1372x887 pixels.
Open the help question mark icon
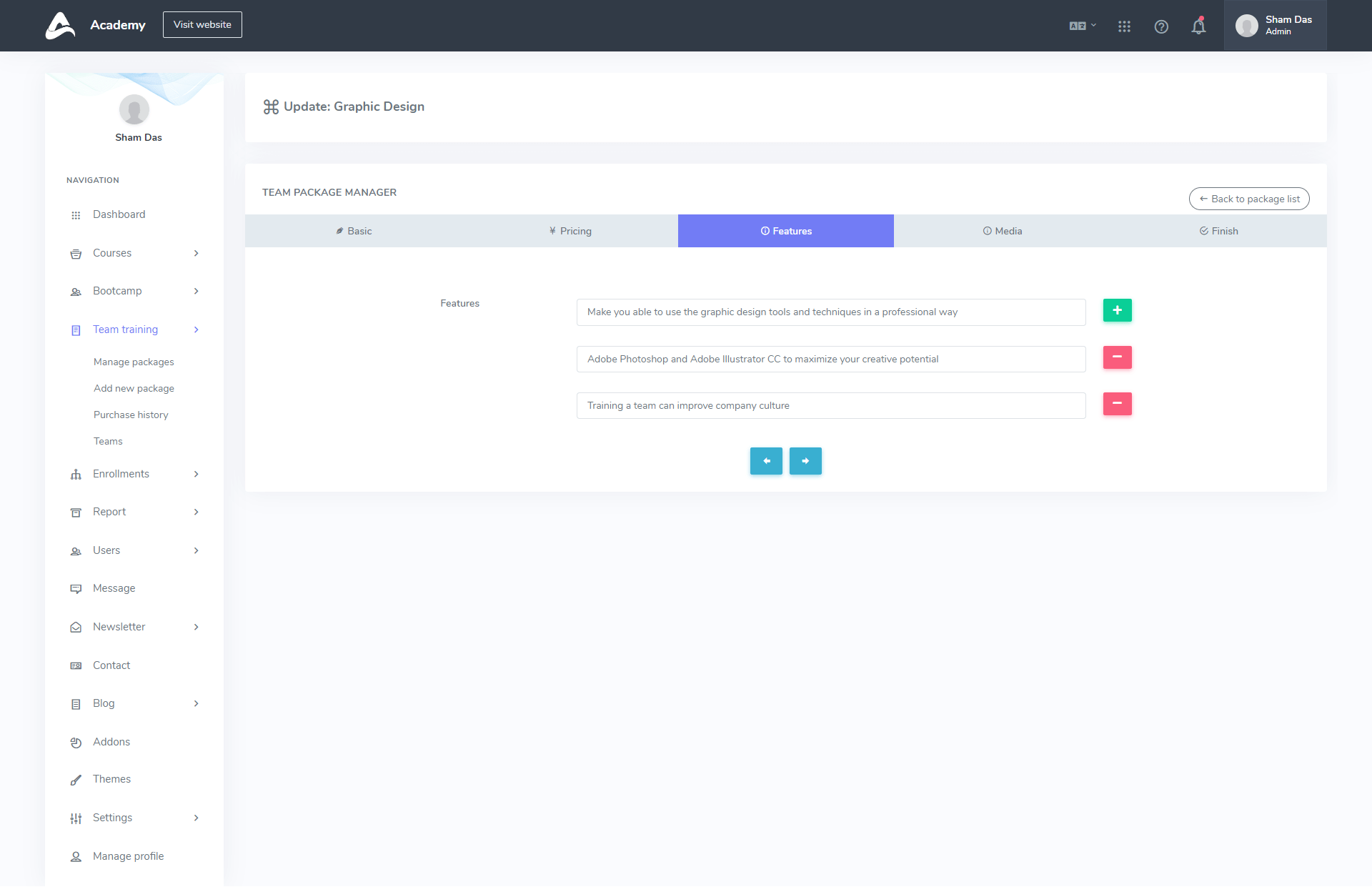click(1161, 26)
